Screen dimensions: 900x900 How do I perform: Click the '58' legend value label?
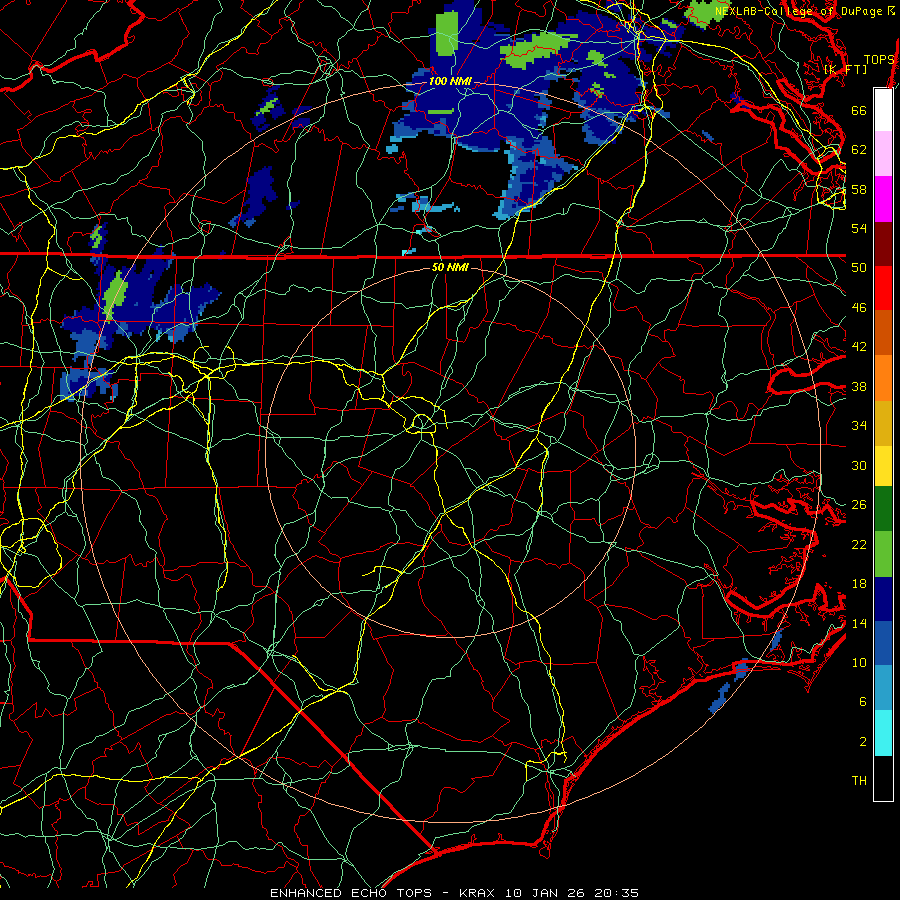coord(859,189)
